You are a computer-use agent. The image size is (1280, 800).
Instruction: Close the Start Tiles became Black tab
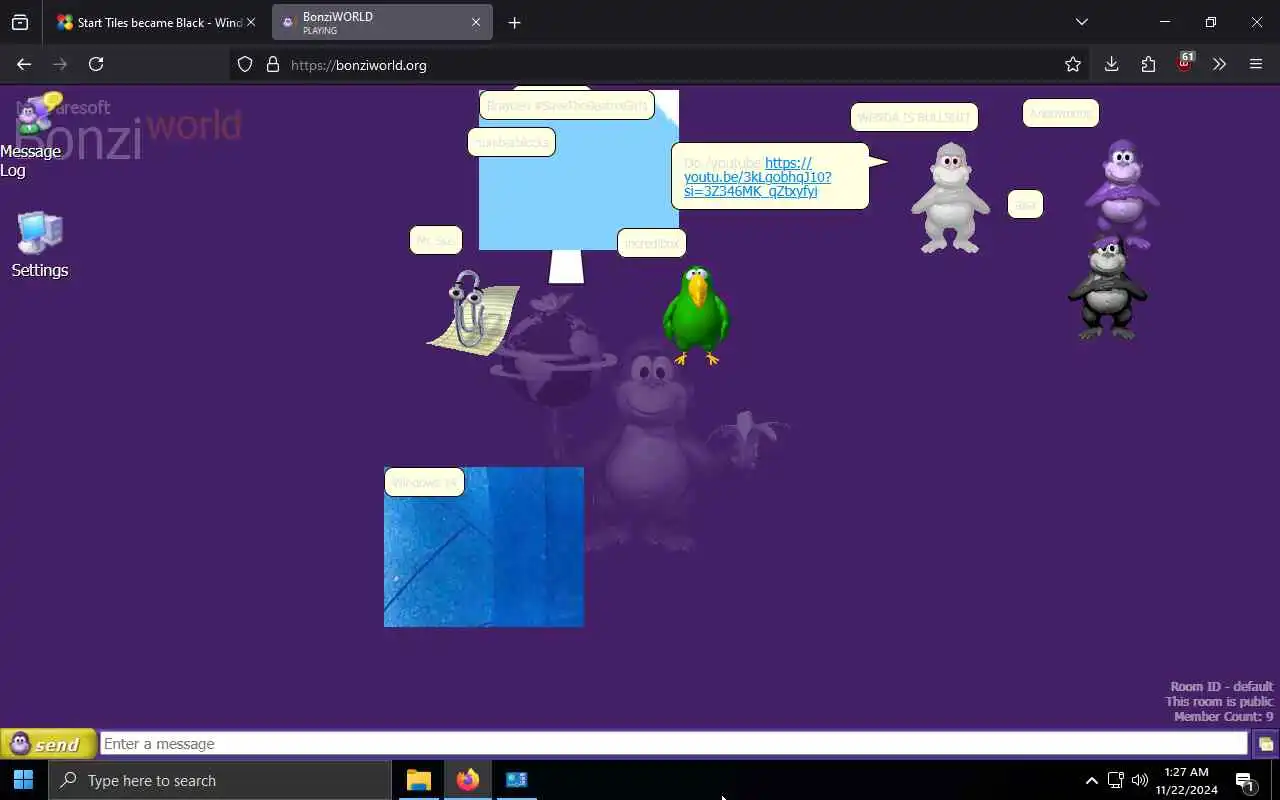point(250,22)
